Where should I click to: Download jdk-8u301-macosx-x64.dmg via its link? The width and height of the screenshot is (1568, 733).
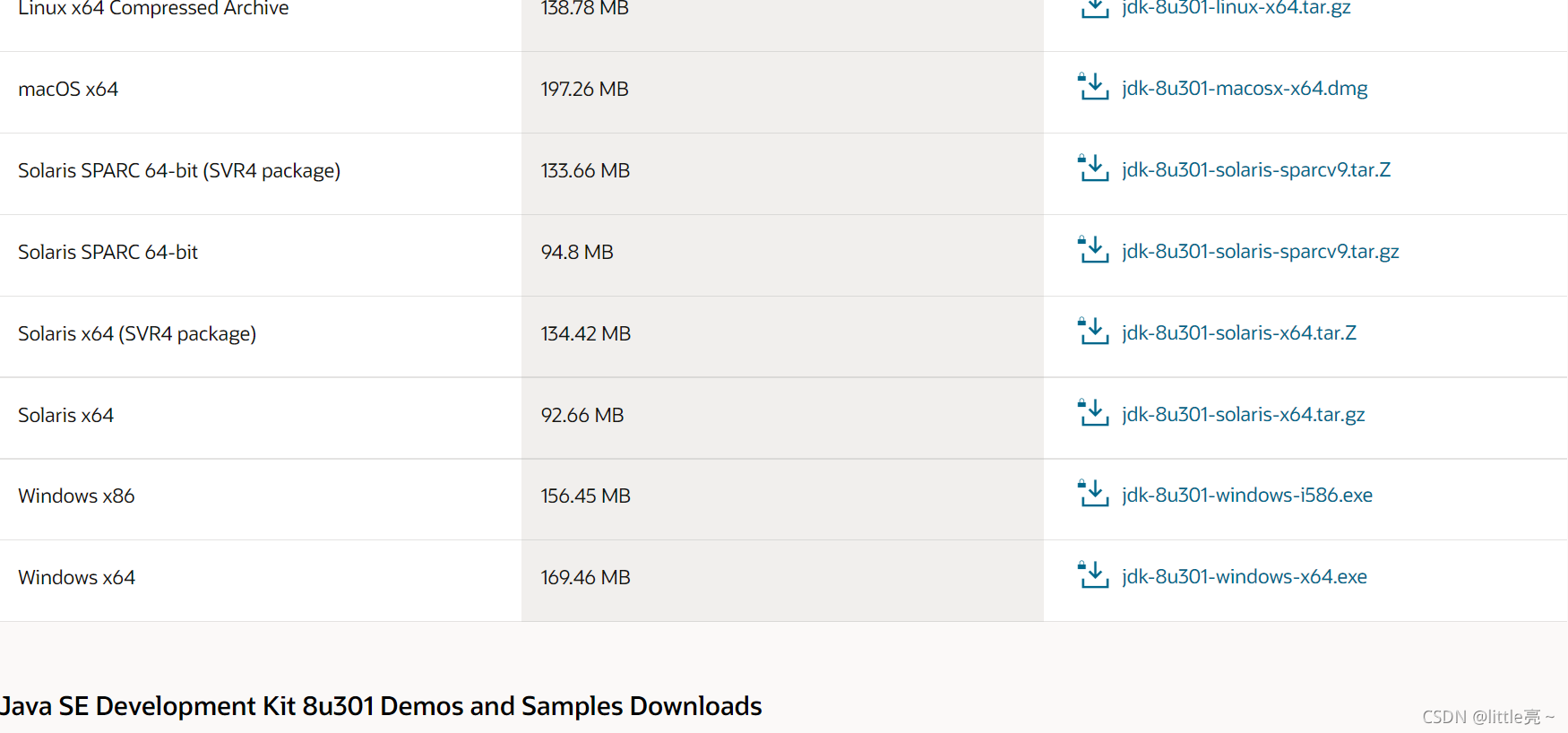click(x=1245, y=88)
